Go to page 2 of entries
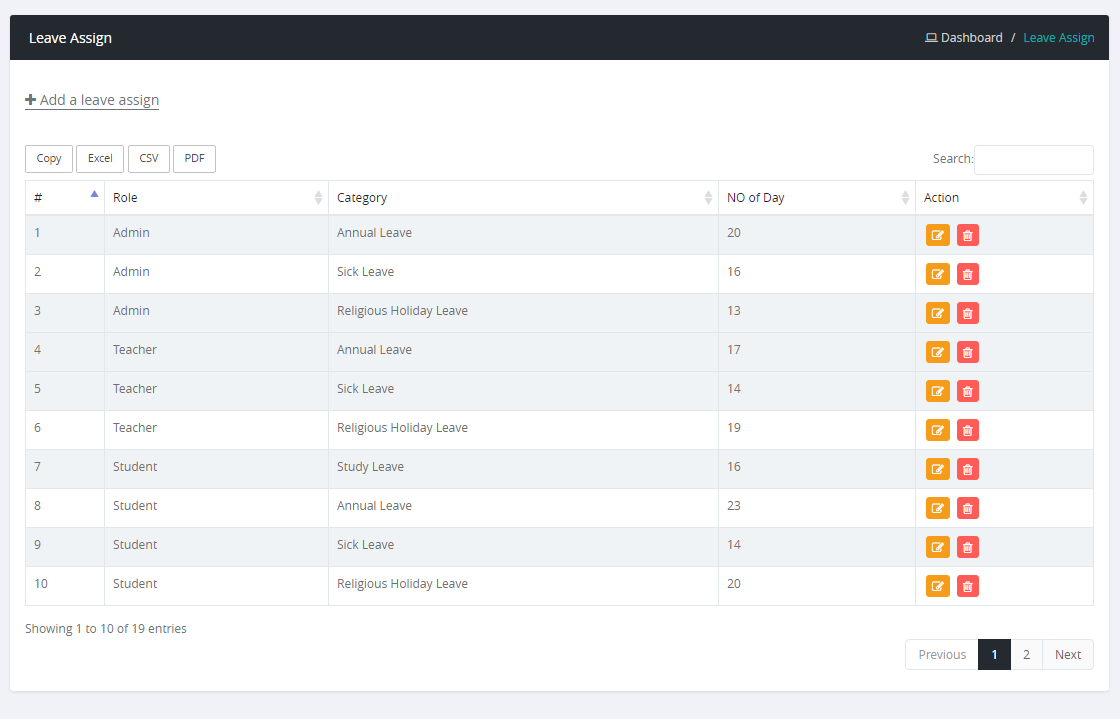 pyautogui.click(x=1026, y=655)
